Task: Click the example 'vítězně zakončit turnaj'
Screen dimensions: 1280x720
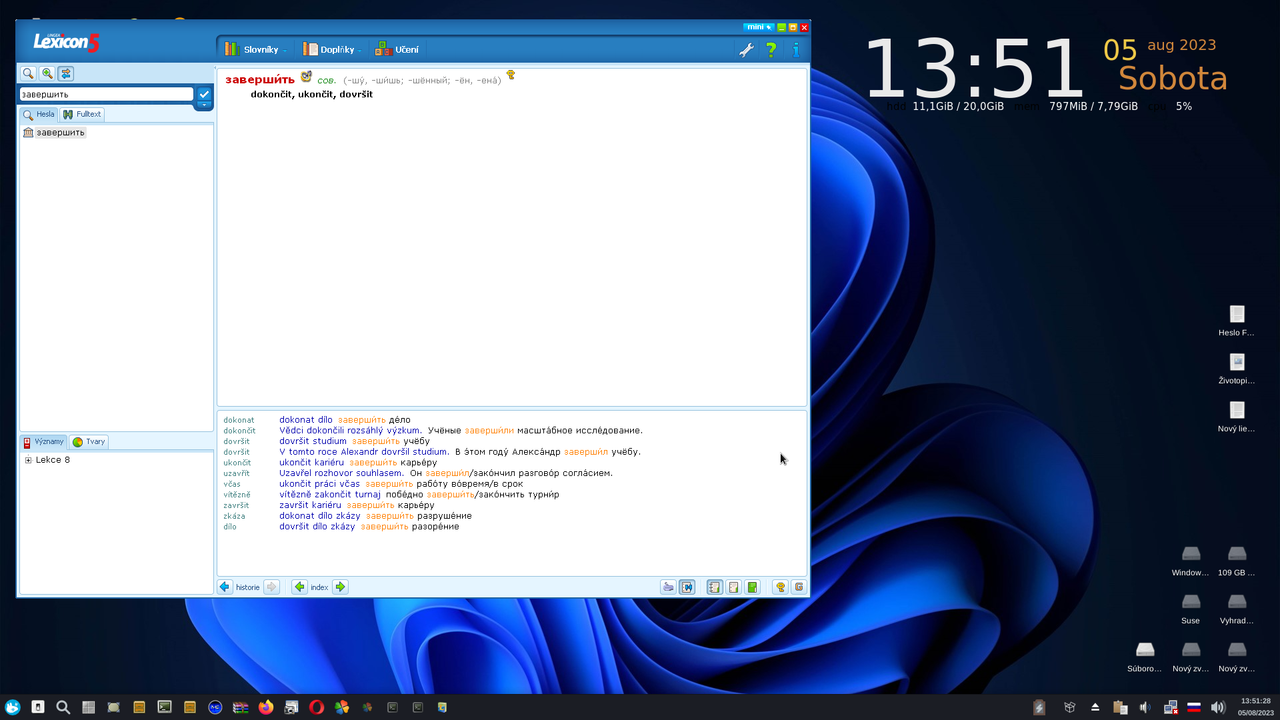Action: tap(330, 495)
